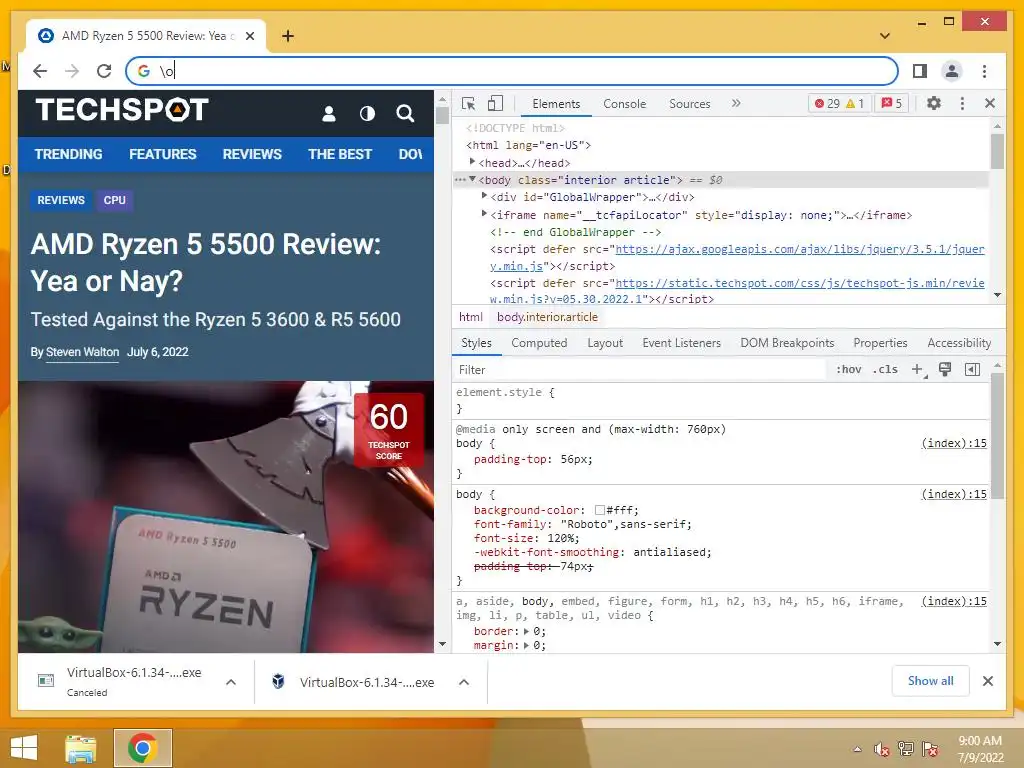This screenshot has height=768, width=1024.
Task: Open THE BEST menu item
Action: click(x=340, y=154)
